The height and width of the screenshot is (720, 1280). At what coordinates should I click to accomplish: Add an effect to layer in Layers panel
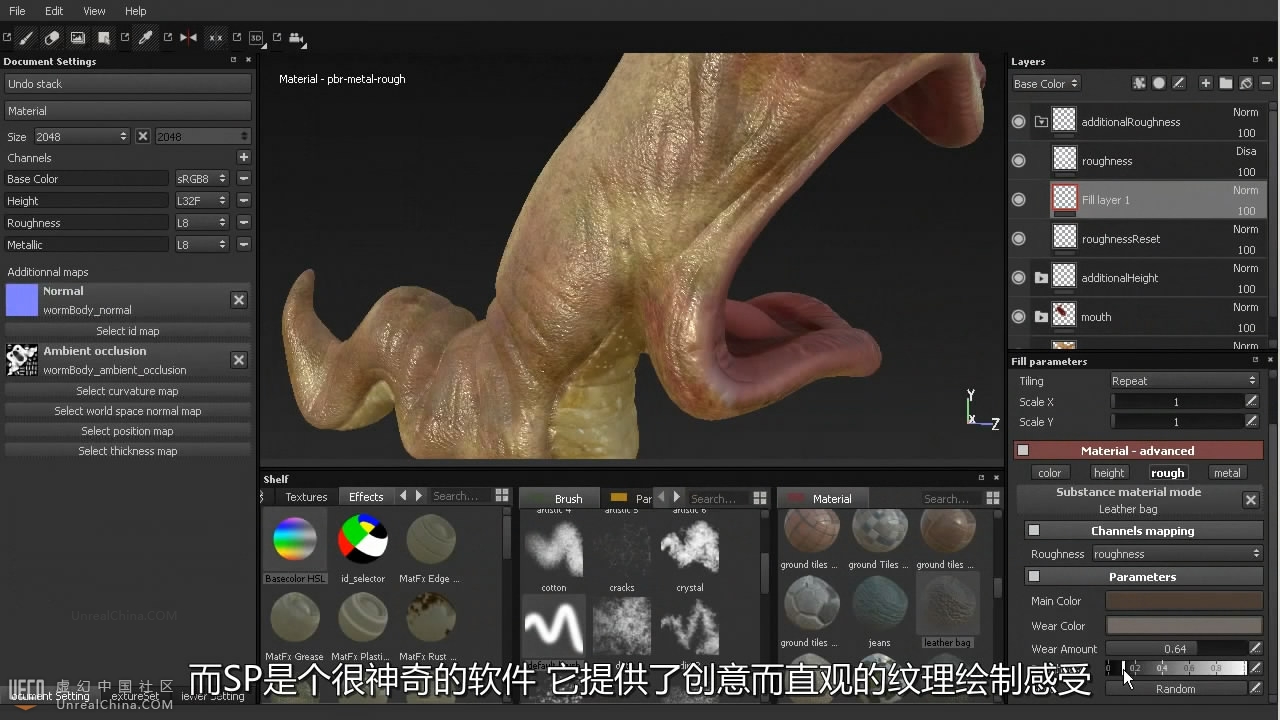click(1139, 84)
